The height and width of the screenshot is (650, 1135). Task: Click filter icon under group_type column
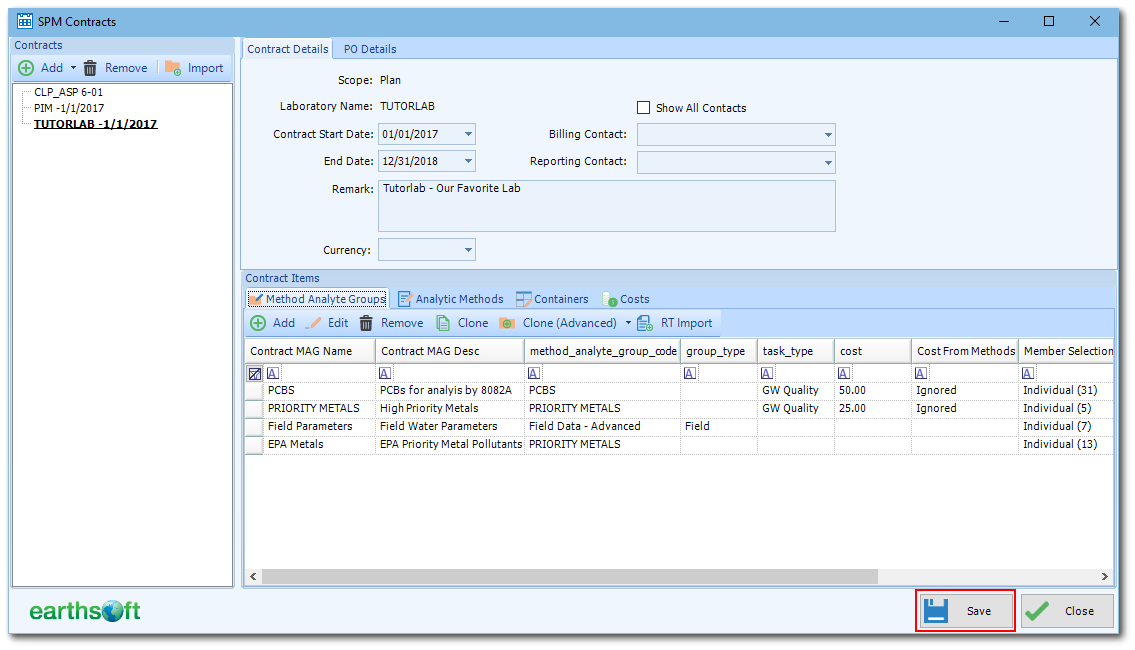690,373
